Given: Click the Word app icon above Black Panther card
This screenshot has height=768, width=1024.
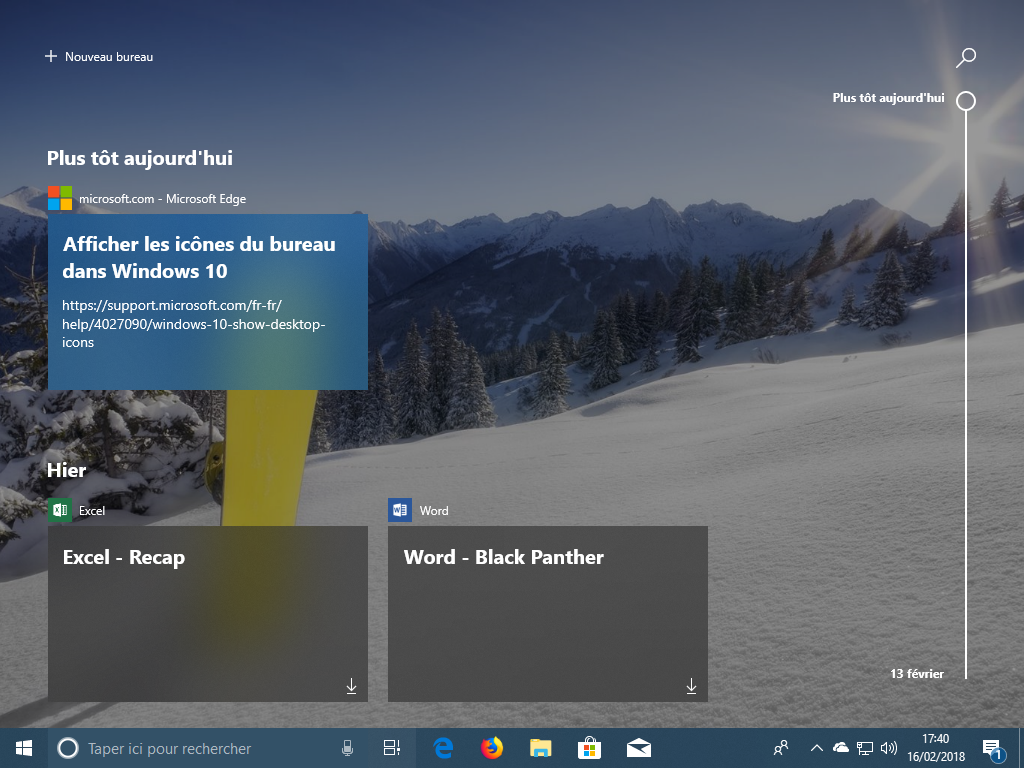Looking at the screenshot, I should [x=400, y=510].
